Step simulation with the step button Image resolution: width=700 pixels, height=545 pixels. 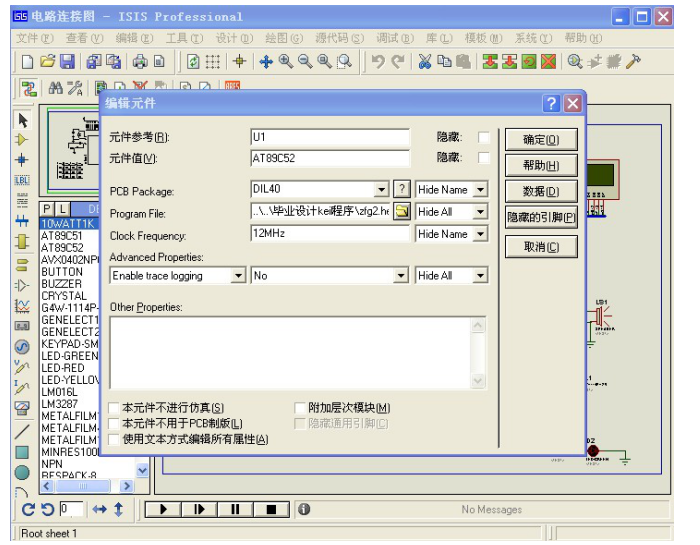199,509
